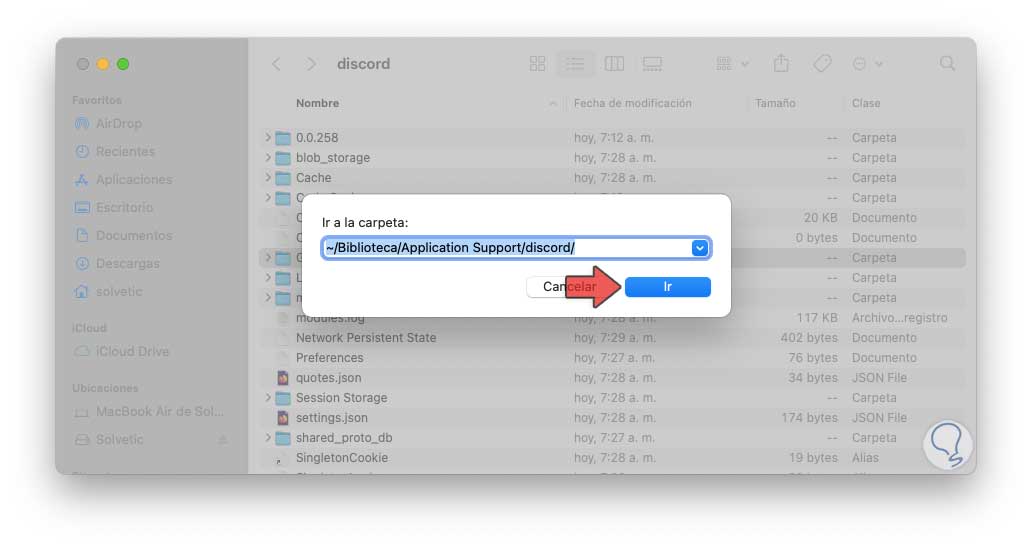Open the group-by items dropdown in toolbar
The width and height of the screenshot is (1032, 548).
(732, 64)
